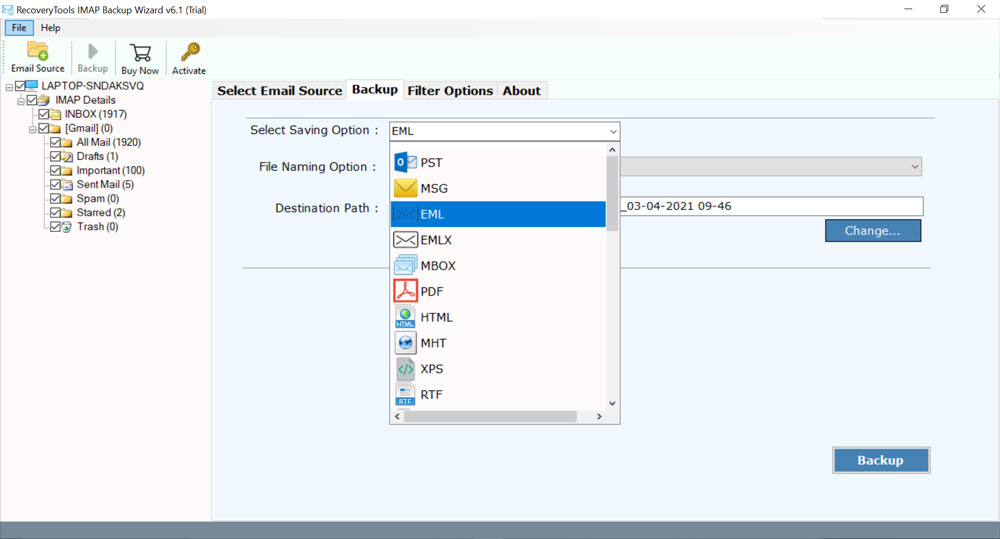Click the format list scroll-left arrow
Viewport: 1000px width, 539px height.
pyautogui.click(x=397, y=417)
